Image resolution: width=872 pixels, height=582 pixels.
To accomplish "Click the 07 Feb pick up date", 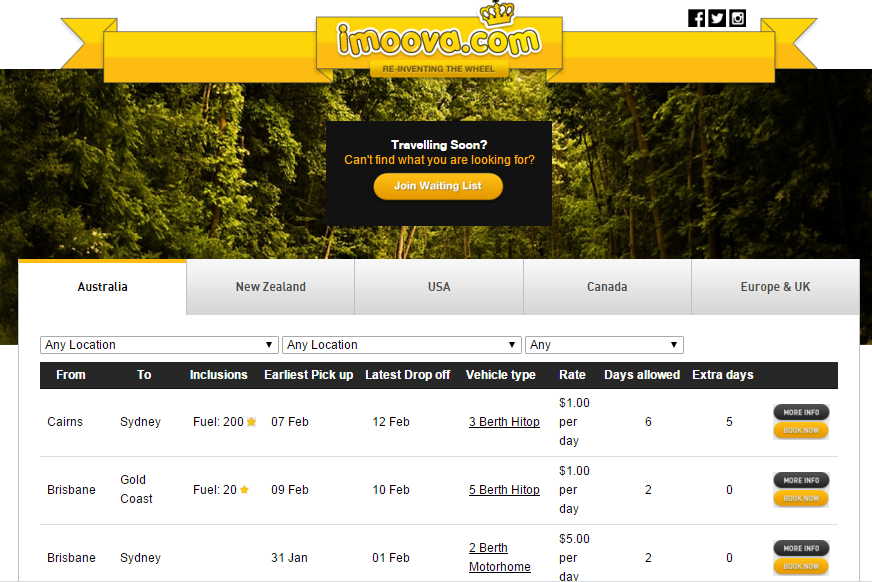I will (290, 422).
